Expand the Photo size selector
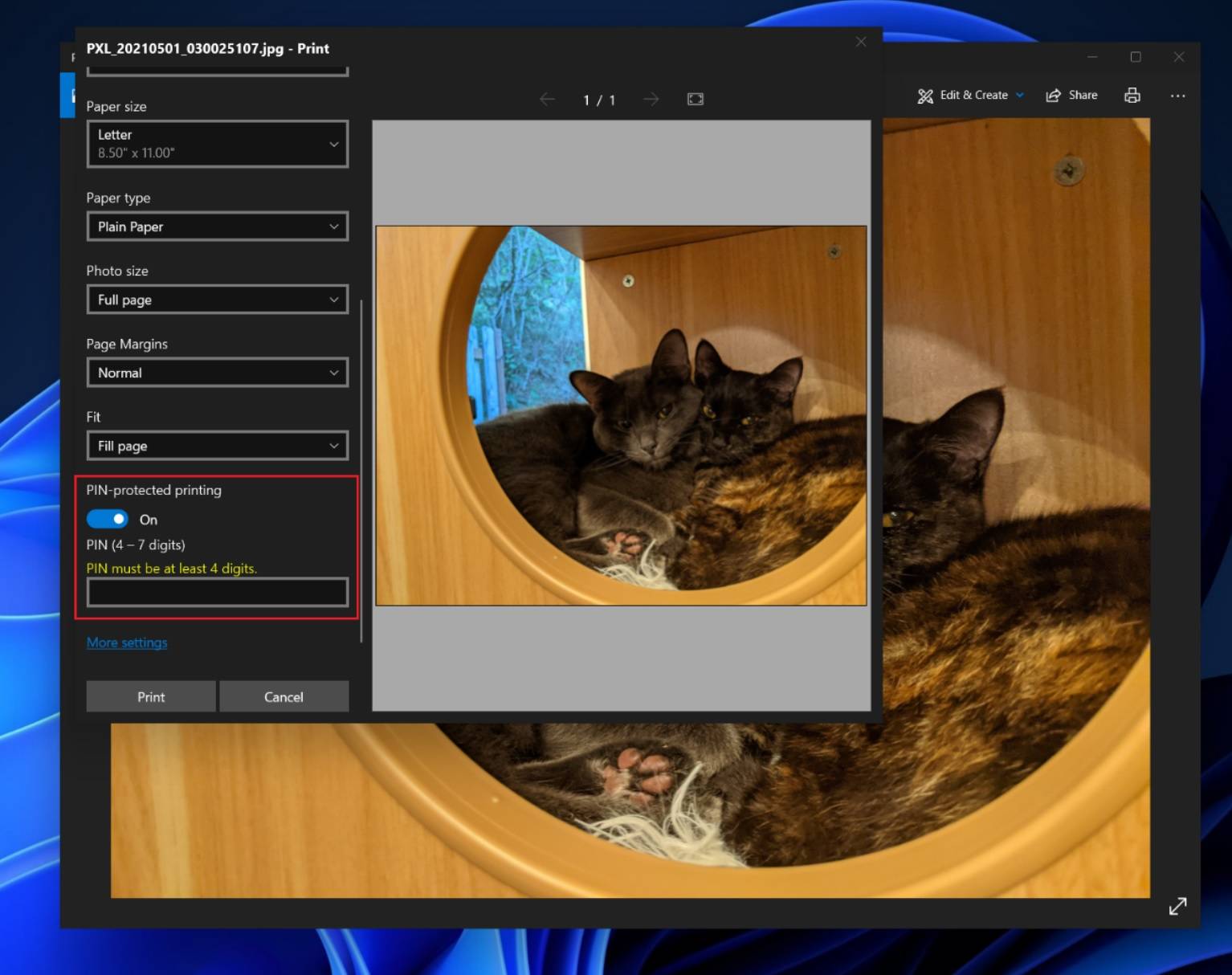The width and height of the screenshot is (1232, 975). [x=217, y=300]
